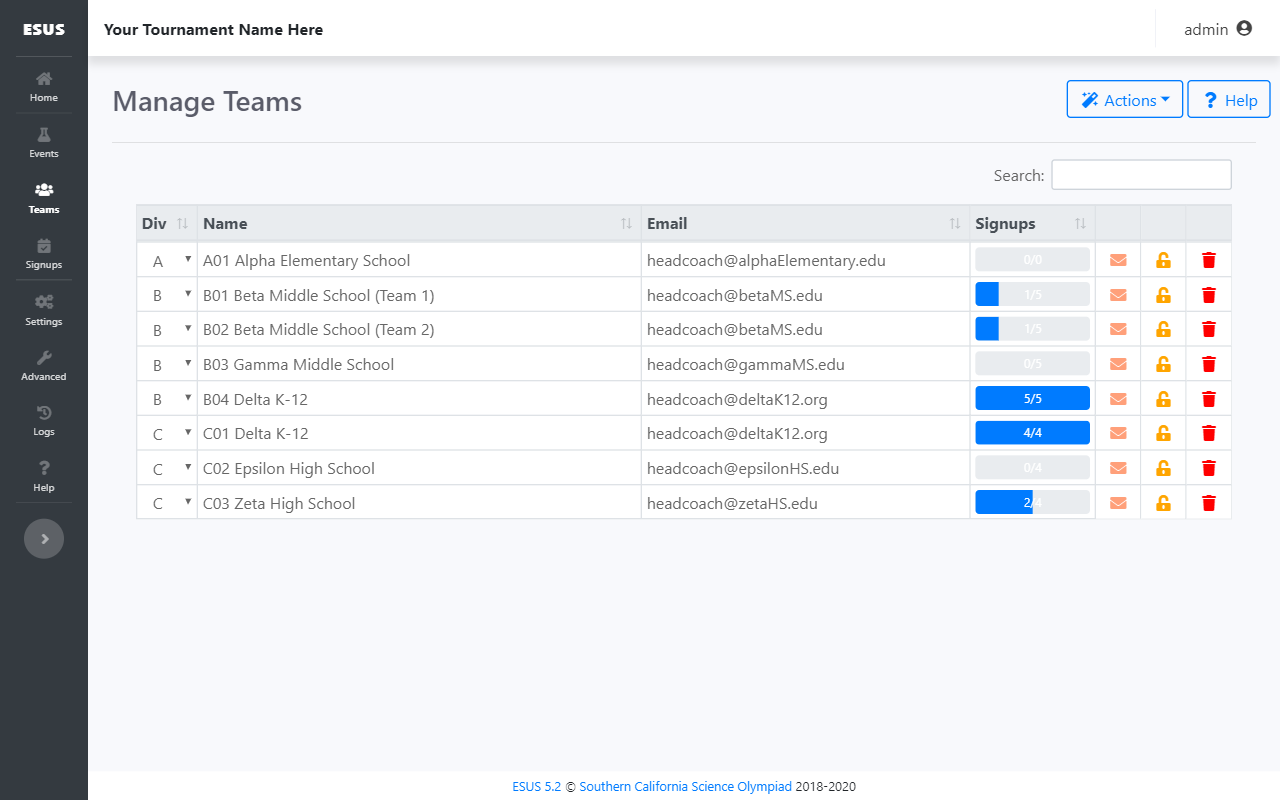Toggle the lock on C01 Delta K-12
Screen dimensions: 1280x800
point(1163,434)
